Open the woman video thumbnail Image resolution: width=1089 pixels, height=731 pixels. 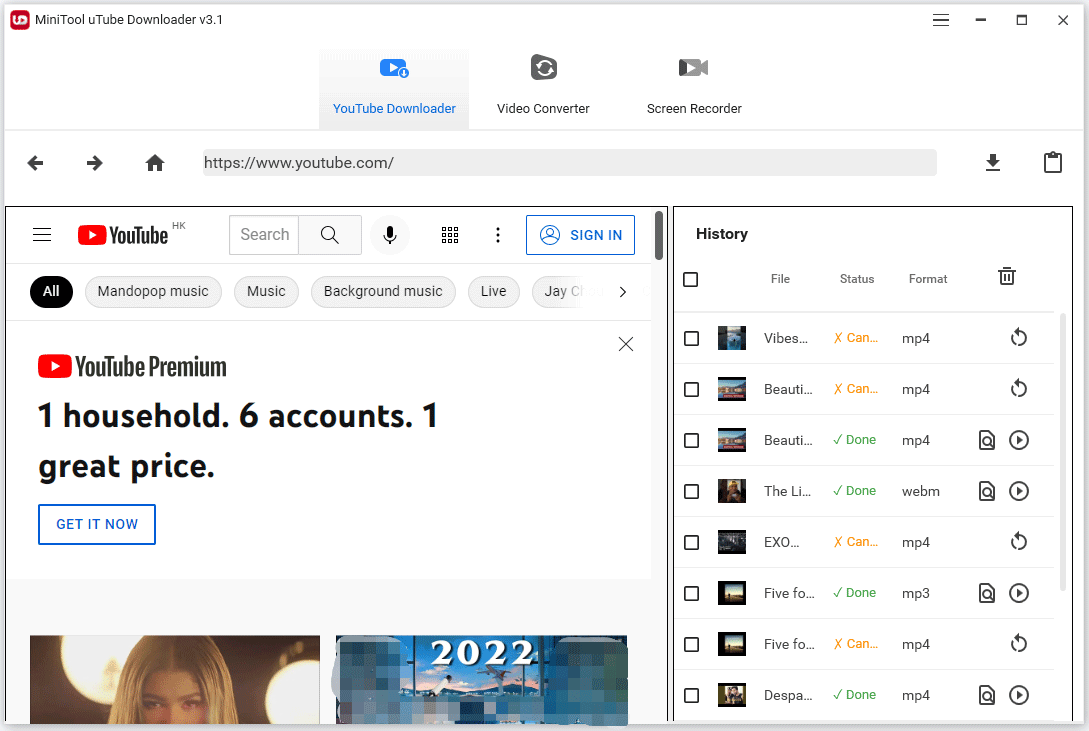175,680
